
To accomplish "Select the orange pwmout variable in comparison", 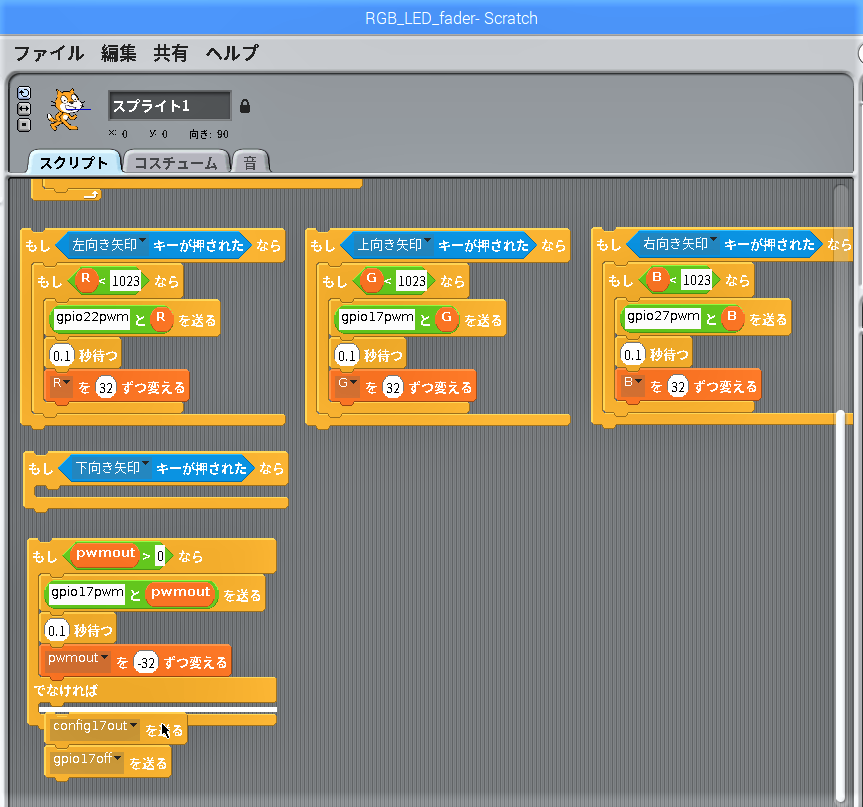I will [105, 554].
